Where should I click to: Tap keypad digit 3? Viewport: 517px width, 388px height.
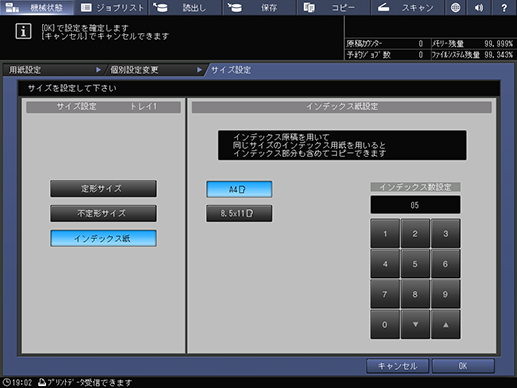(446, 233)
